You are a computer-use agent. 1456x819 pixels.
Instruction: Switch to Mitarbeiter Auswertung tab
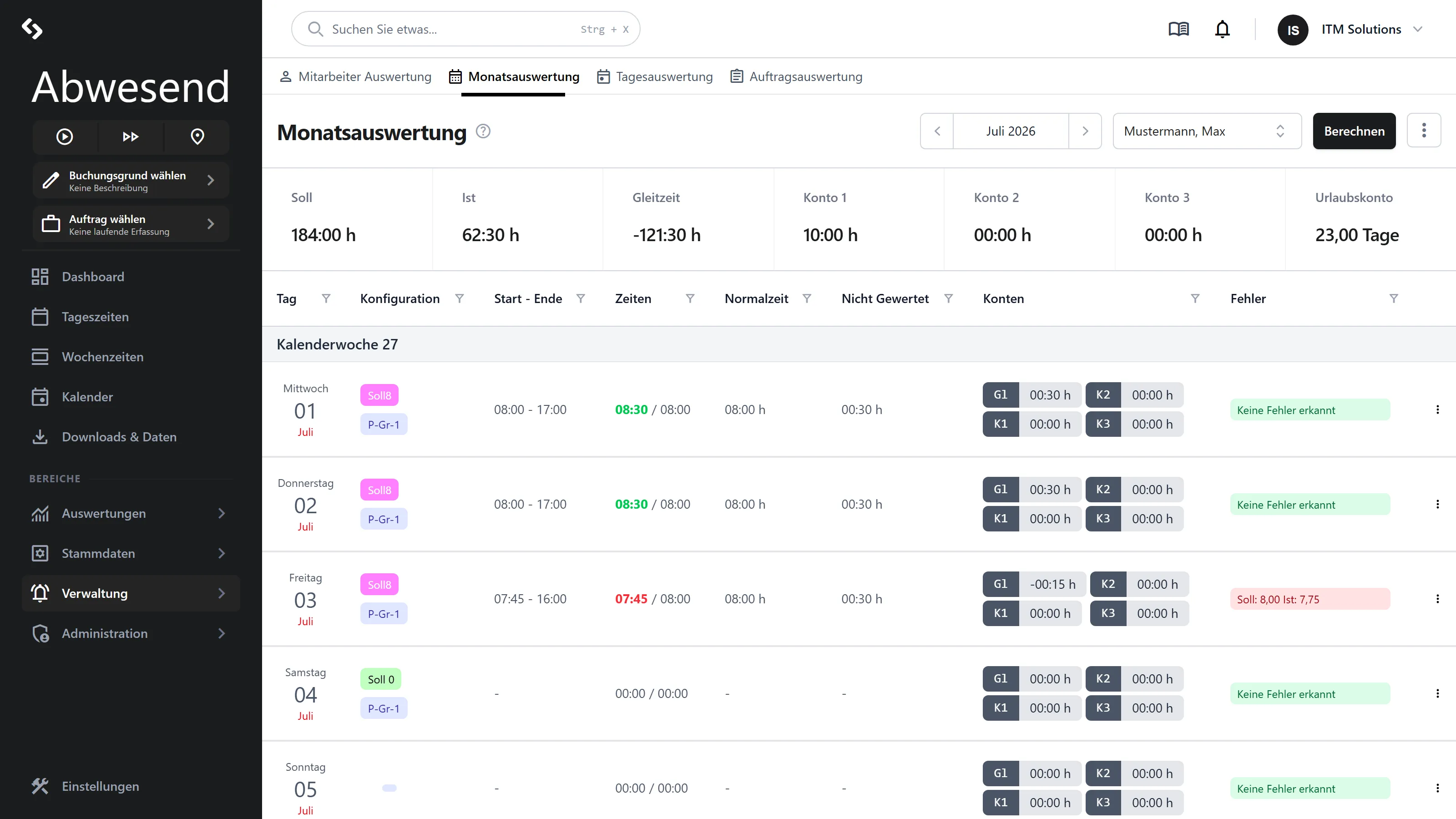(x=355, y=76)
